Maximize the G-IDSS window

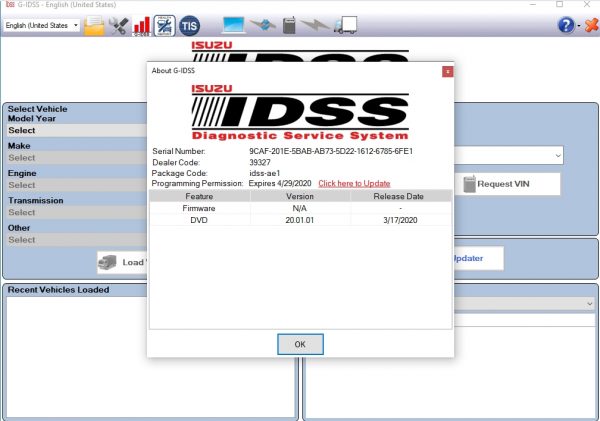pos(559,4)
